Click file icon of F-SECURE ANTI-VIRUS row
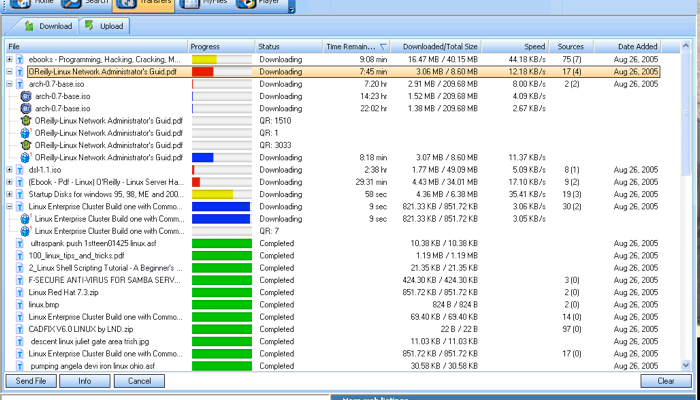The height and width of the screenshot is (400, 700). [20, 280]
